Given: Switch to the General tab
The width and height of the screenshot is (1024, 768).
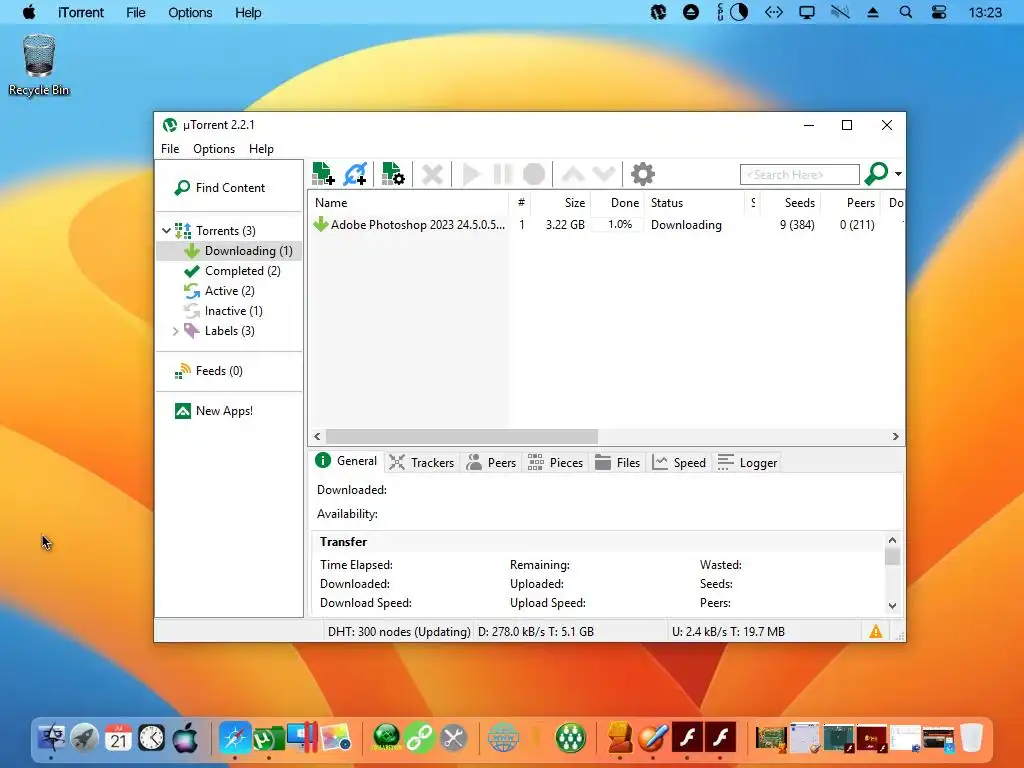Looking at the screenshot, I should (x=346, y=461).
